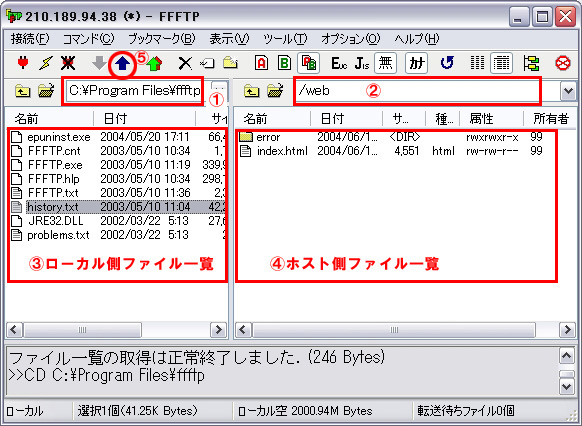Click the red Abort transfer icon

[x=563, y=63]
